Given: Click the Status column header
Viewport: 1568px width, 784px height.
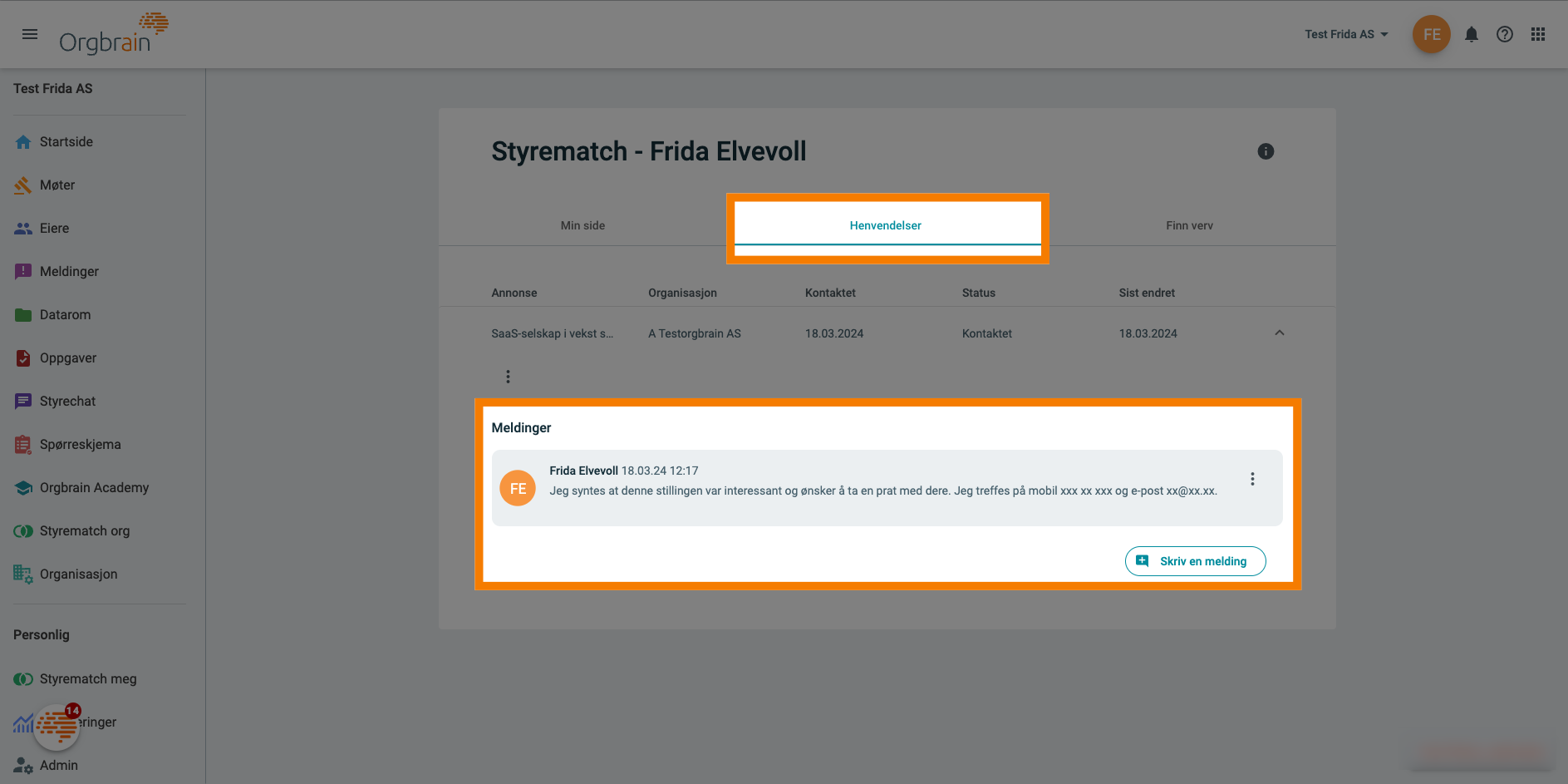Looking at the screenshot, I should coord(979,293).
